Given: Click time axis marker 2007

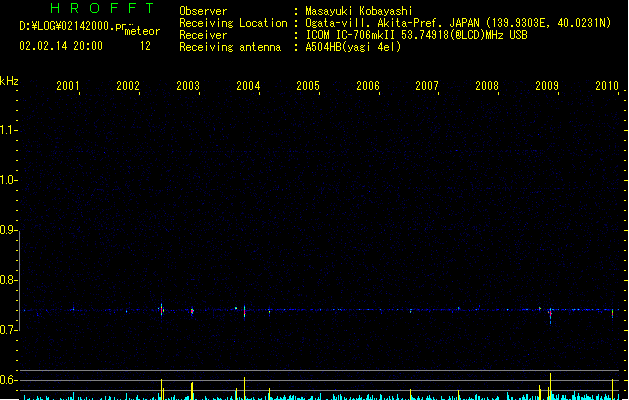Looking at the screenshot, I should pos(427,85).
